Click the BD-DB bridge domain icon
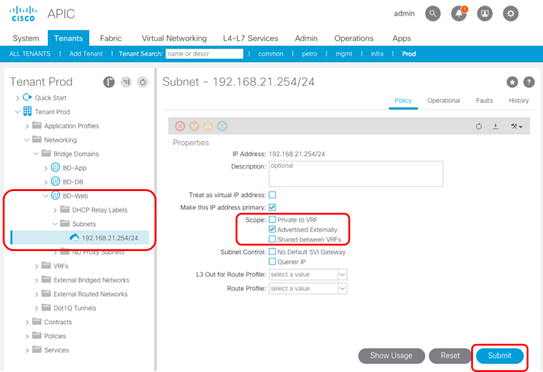 [x=55, y=181]
